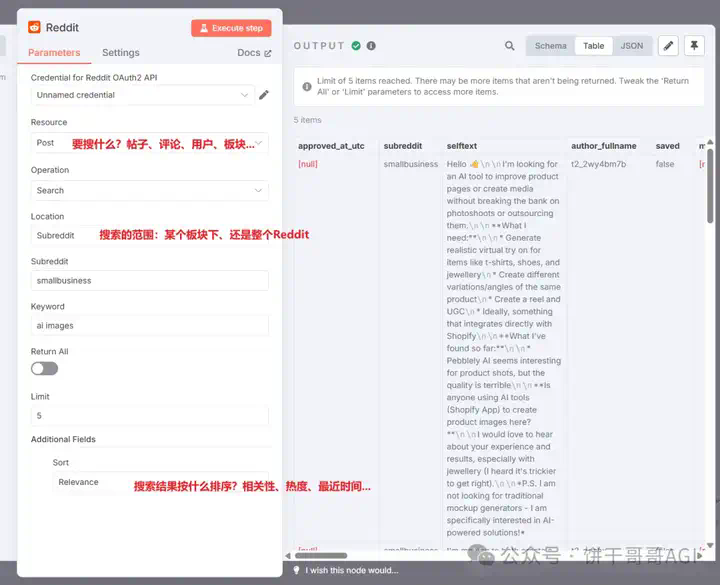
Task: Click the lightbulb icon at bottom
Action: tap(297, 570)
